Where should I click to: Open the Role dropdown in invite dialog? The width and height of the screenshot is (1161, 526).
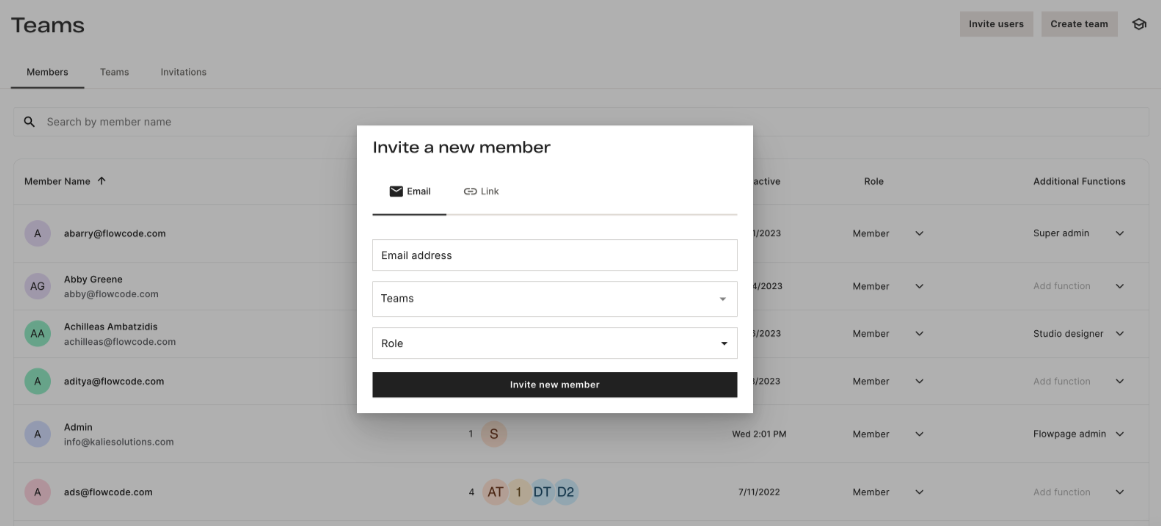[x=554, y=343]
